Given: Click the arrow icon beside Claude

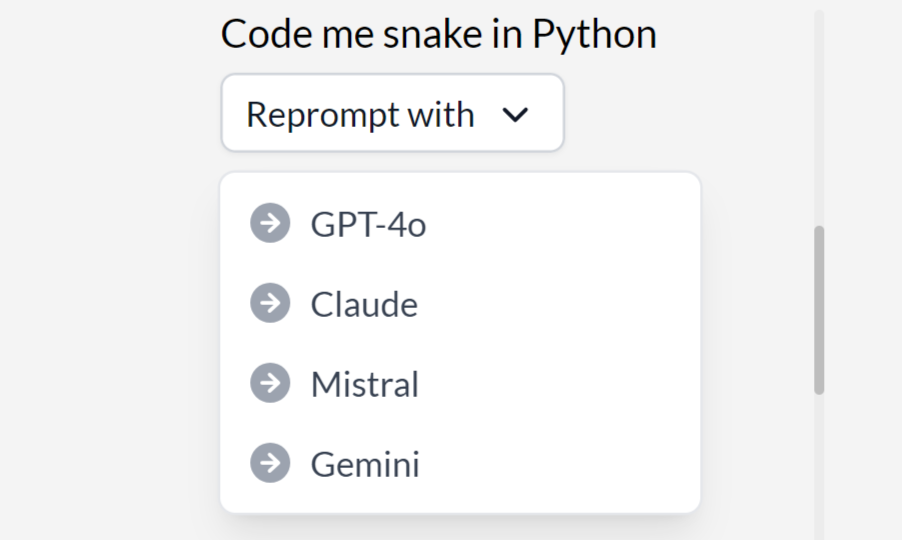Looking at the screenshot, I should 269,303.
